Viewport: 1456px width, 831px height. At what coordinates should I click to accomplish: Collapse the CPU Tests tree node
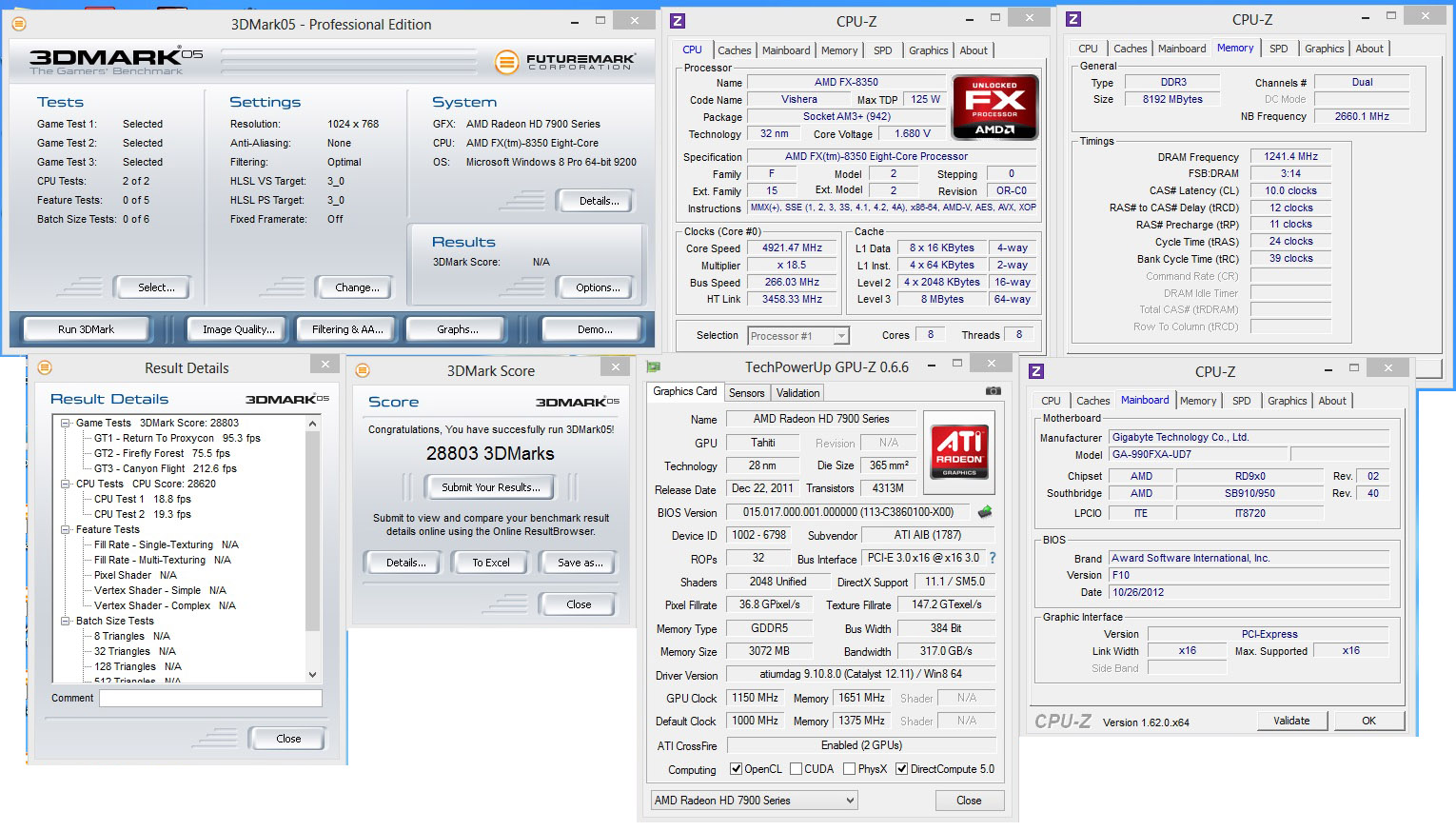(x=66, y=484)
